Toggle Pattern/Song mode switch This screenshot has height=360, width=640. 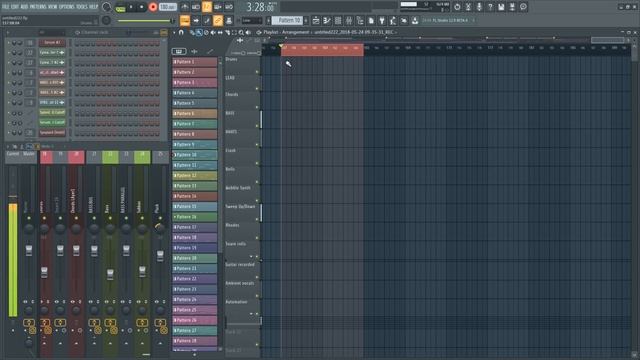(x=120, y=7)
